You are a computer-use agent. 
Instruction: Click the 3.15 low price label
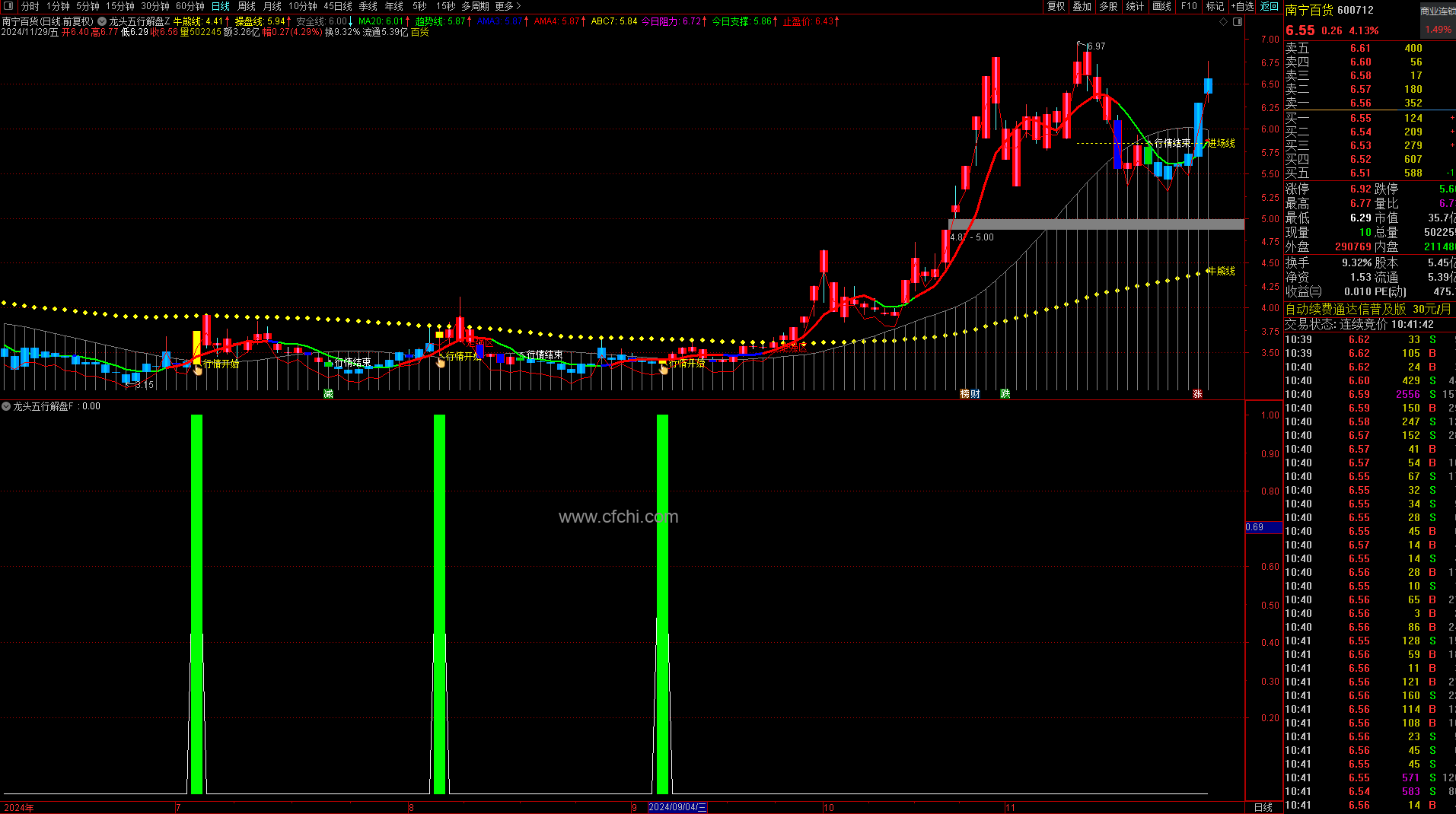tap(145, 385)
